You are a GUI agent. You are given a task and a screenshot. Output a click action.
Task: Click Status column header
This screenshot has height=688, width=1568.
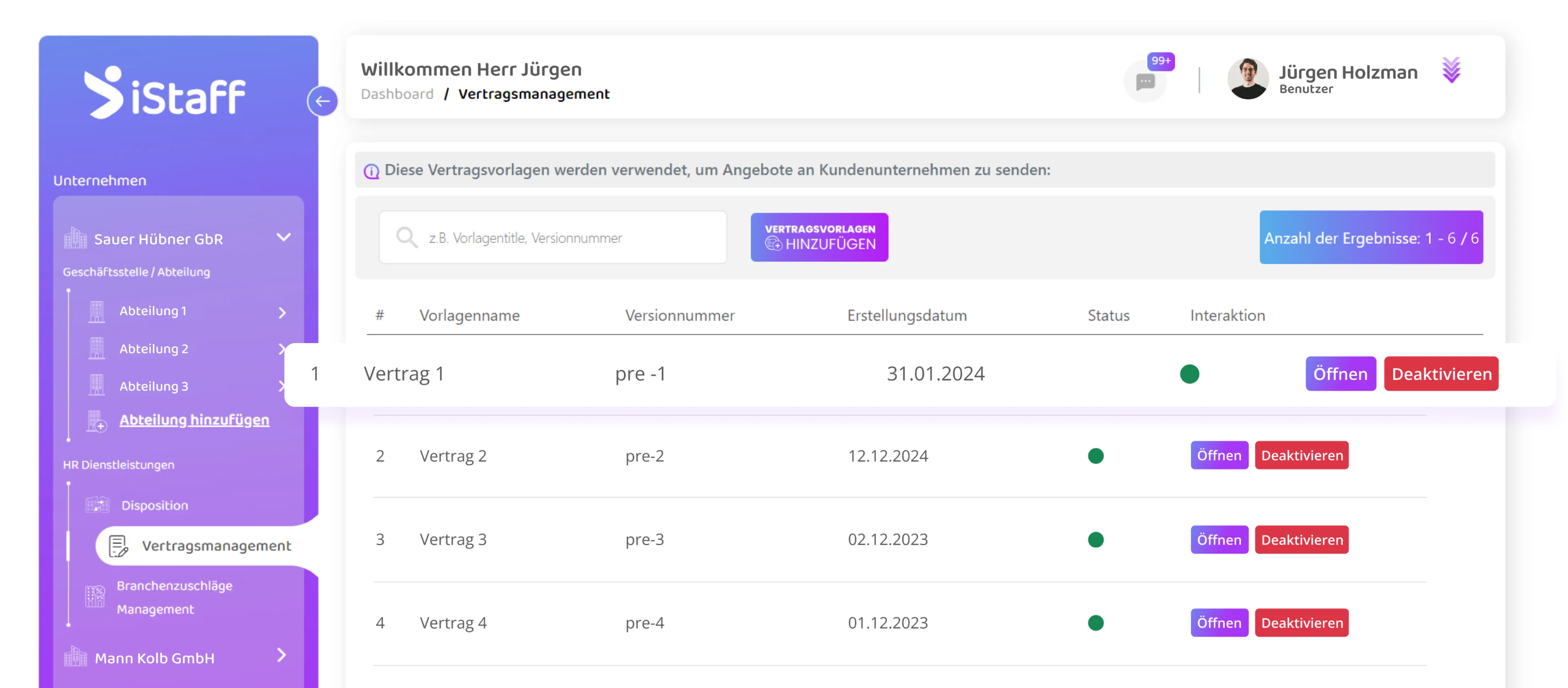pyautogui.click(x=1109, y=316)
